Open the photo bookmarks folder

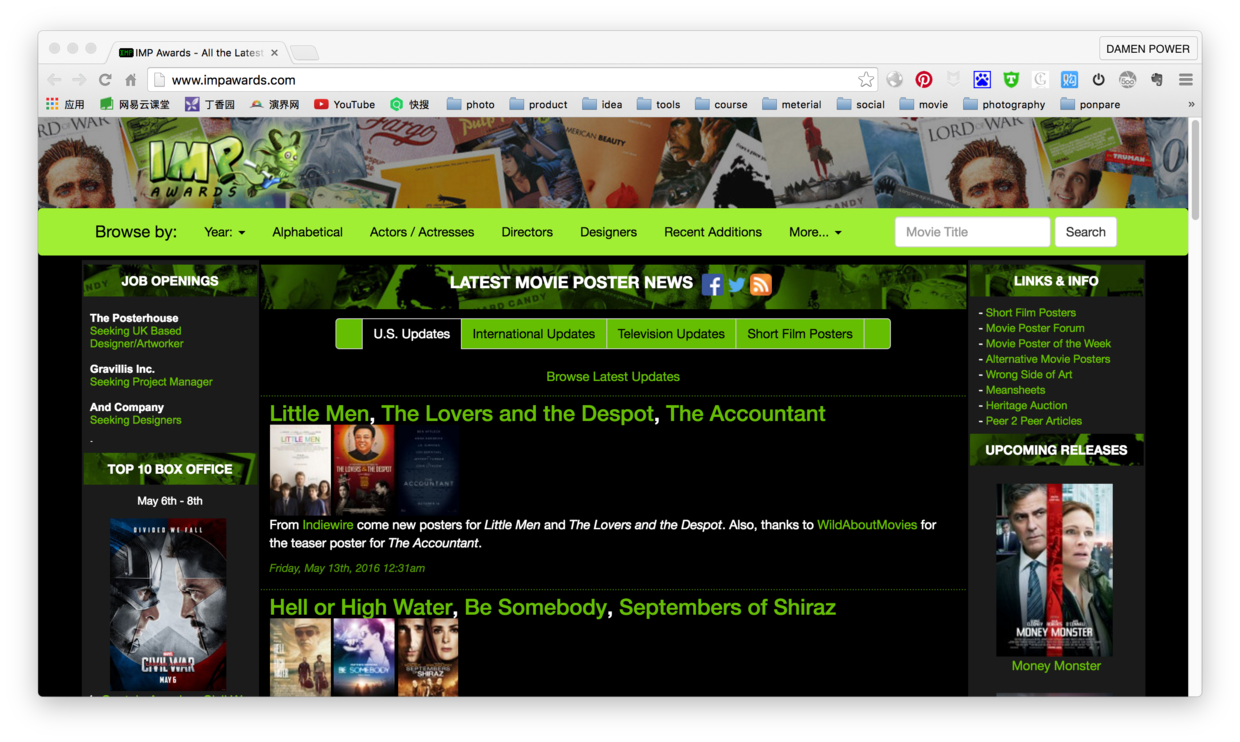tap(470, 104)
